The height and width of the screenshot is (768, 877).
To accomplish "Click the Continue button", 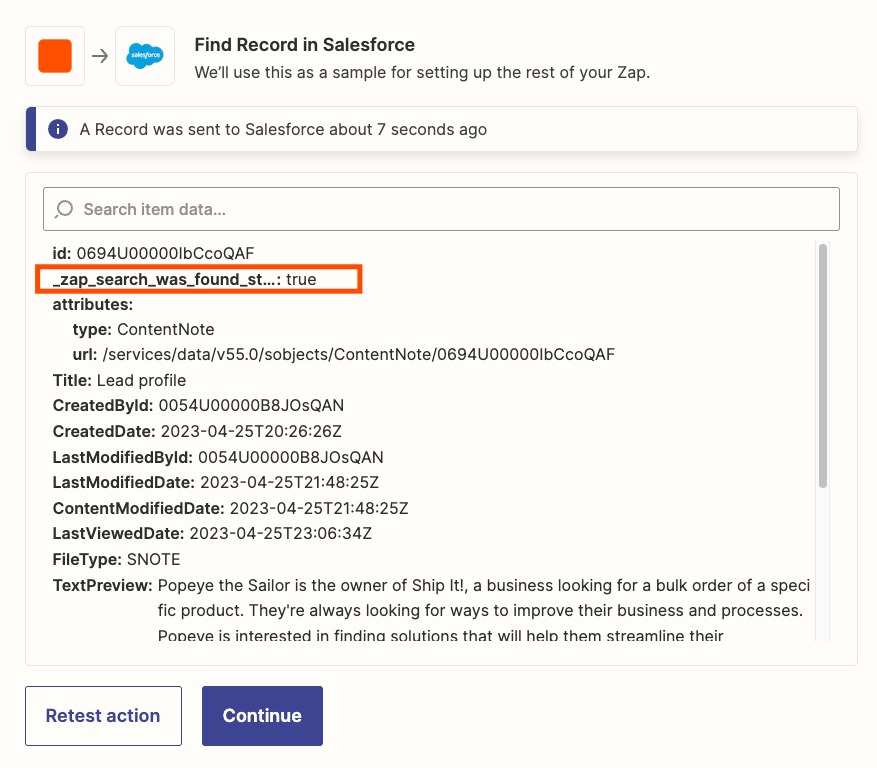I will pos(262,715).
